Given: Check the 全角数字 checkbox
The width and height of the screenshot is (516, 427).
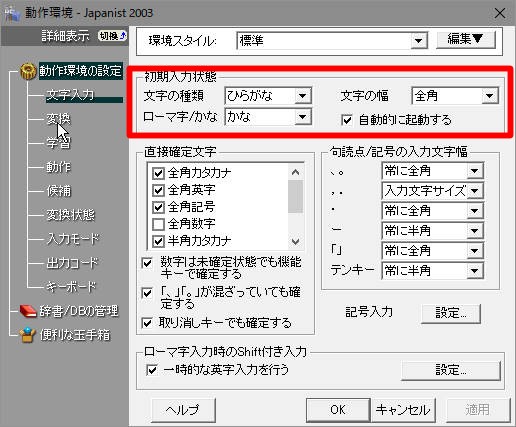Looking at the screenshot, I should pos(158,224).
